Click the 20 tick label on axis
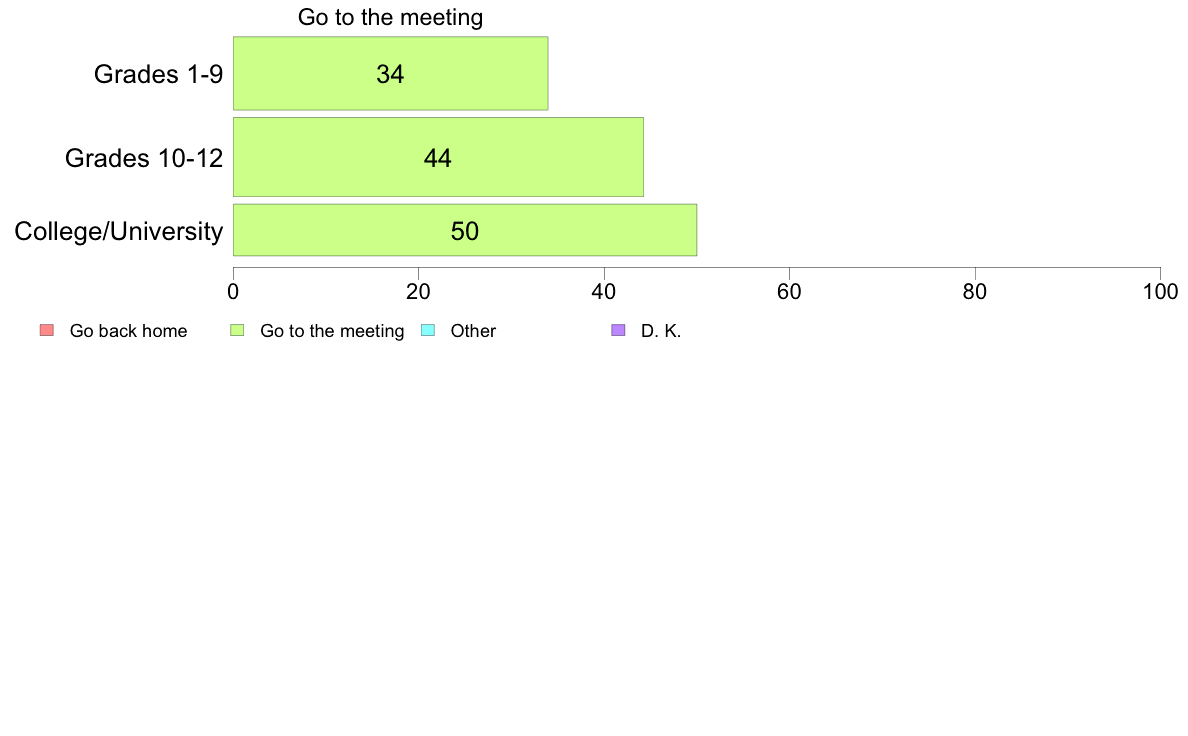The width and height of the screenshot is (1188, 736). click(x=418, y=292)
